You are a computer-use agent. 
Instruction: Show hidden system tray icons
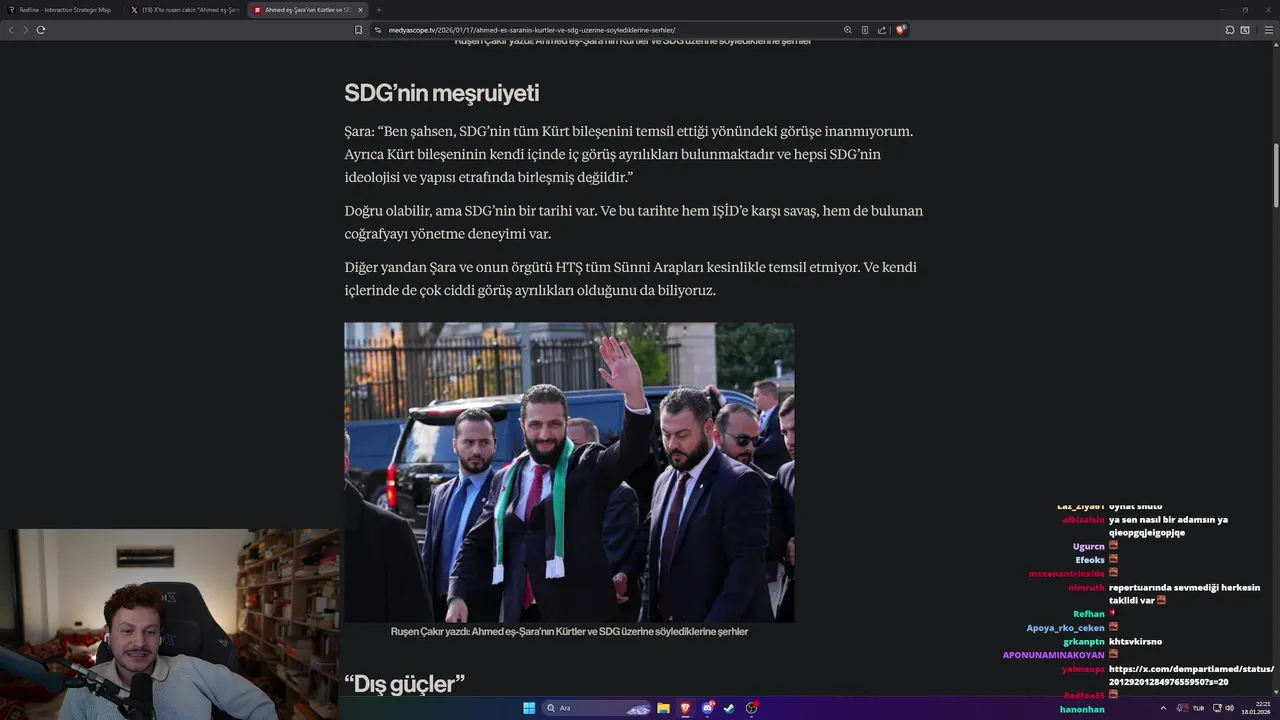pos(1163,708)
